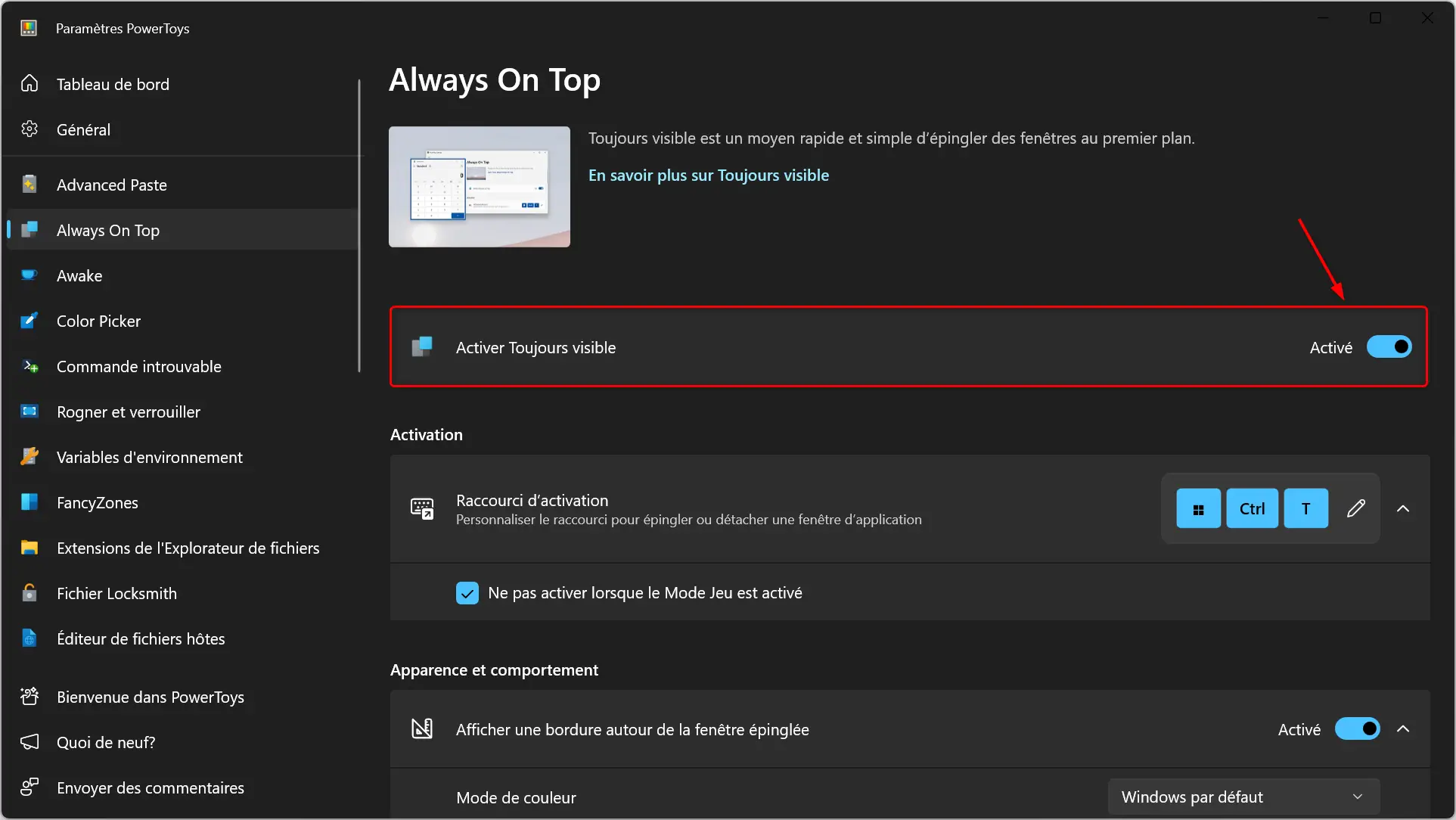Open the Quoi de neuf megaphone icon
1456x820 pixels.
pyautogui.click(x=29, y=742)
